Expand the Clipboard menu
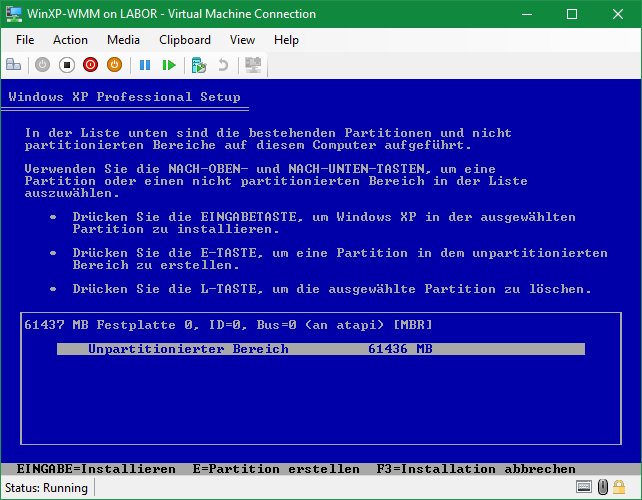 tap(185, 40)
